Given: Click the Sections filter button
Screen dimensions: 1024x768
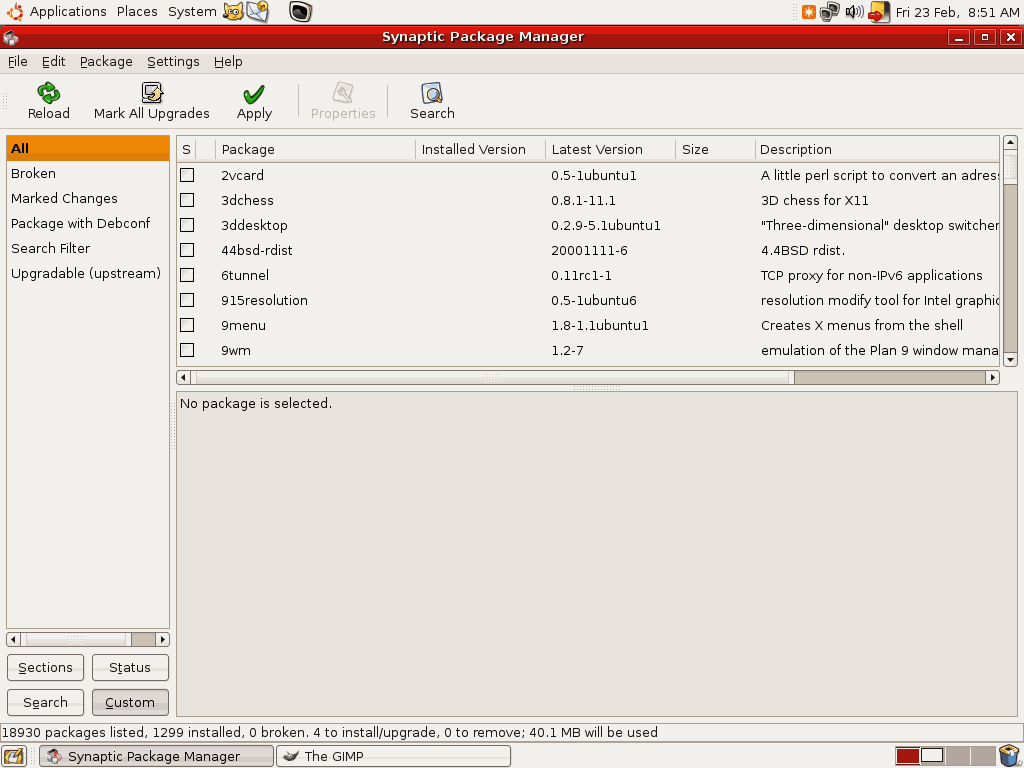Looking at the screenshot, I should pyautogui.click(x=45, y=667).
